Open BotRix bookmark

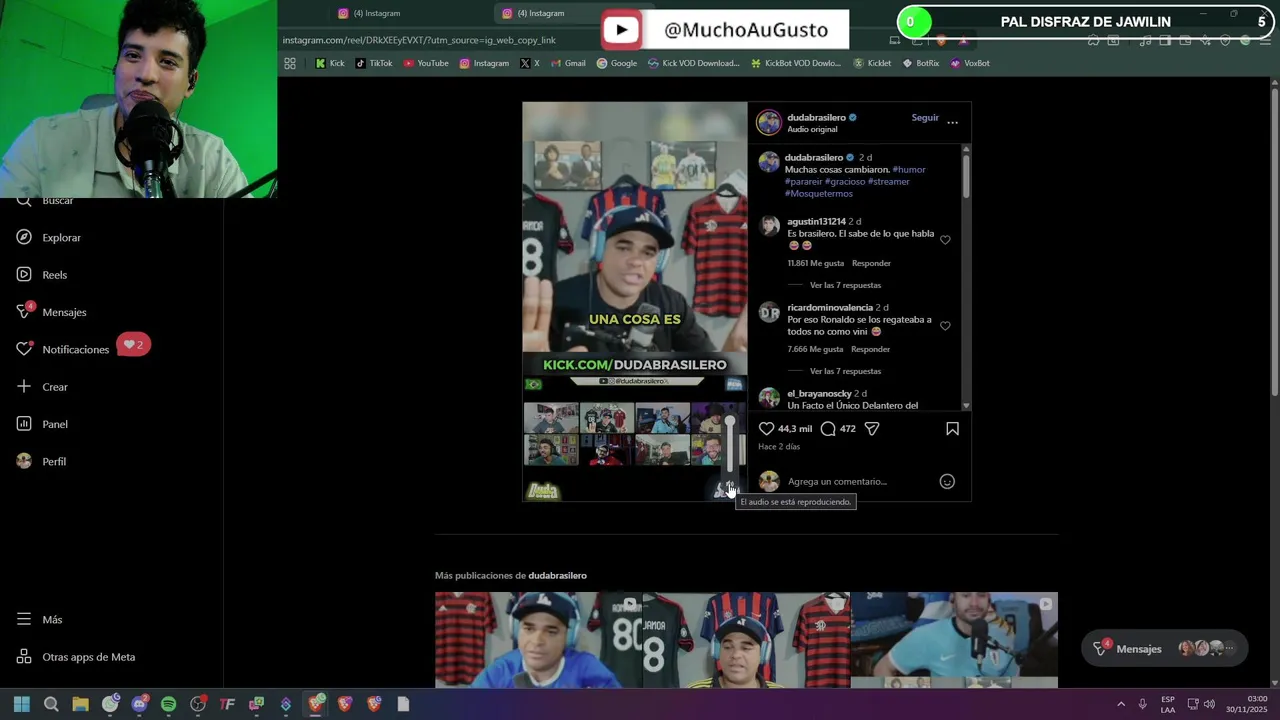[x=921, y=63]
